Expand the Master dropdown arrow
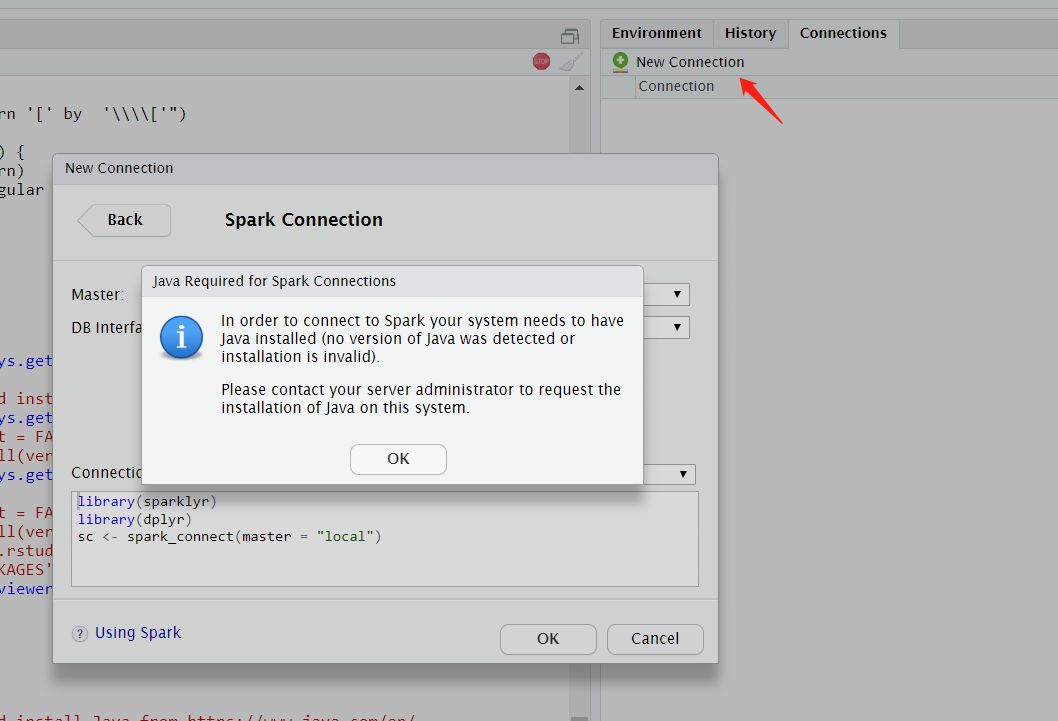 (677, 294)
